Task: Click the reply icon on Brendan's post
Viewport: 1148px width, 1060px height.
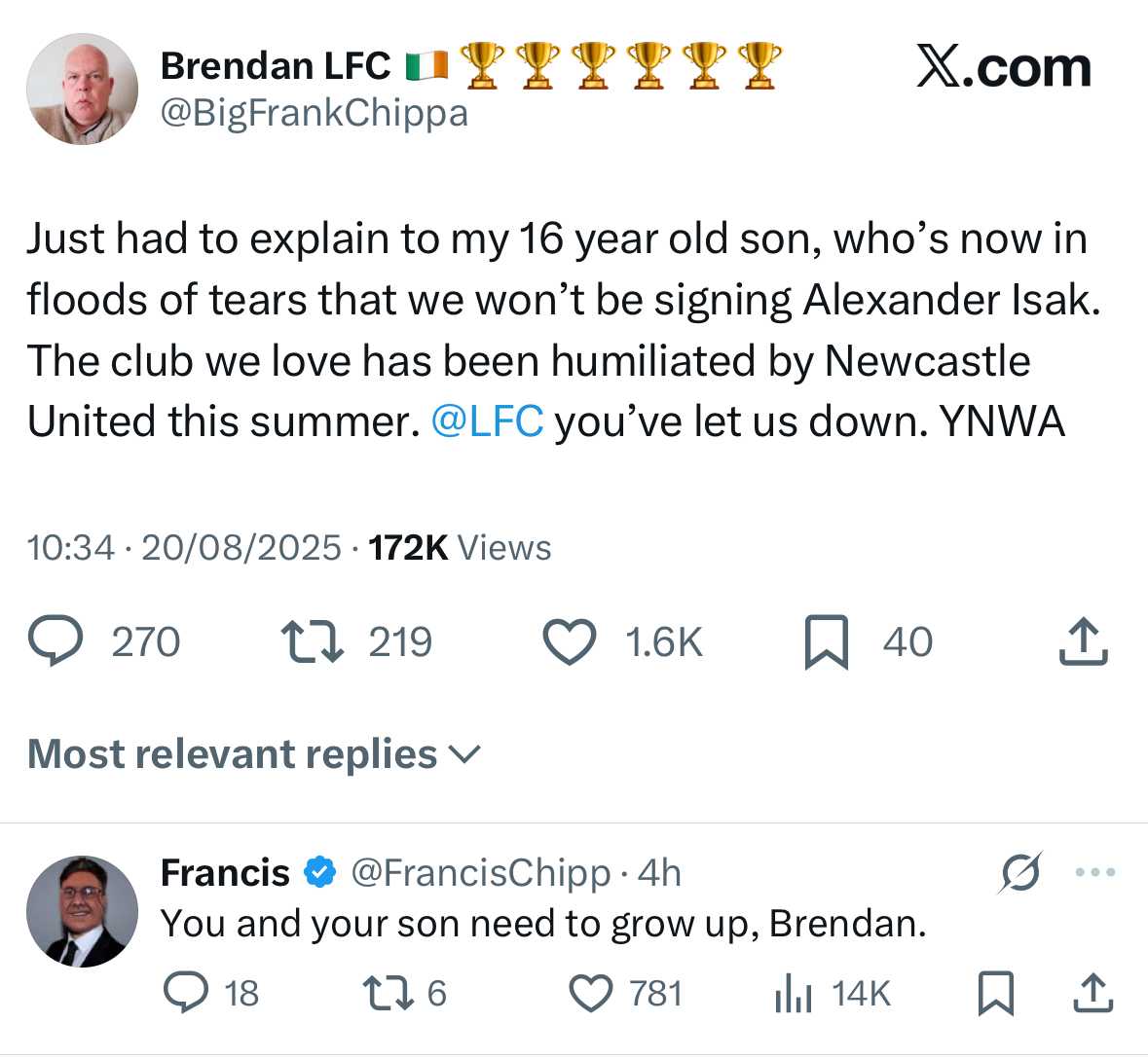Action: coord(56,642)
